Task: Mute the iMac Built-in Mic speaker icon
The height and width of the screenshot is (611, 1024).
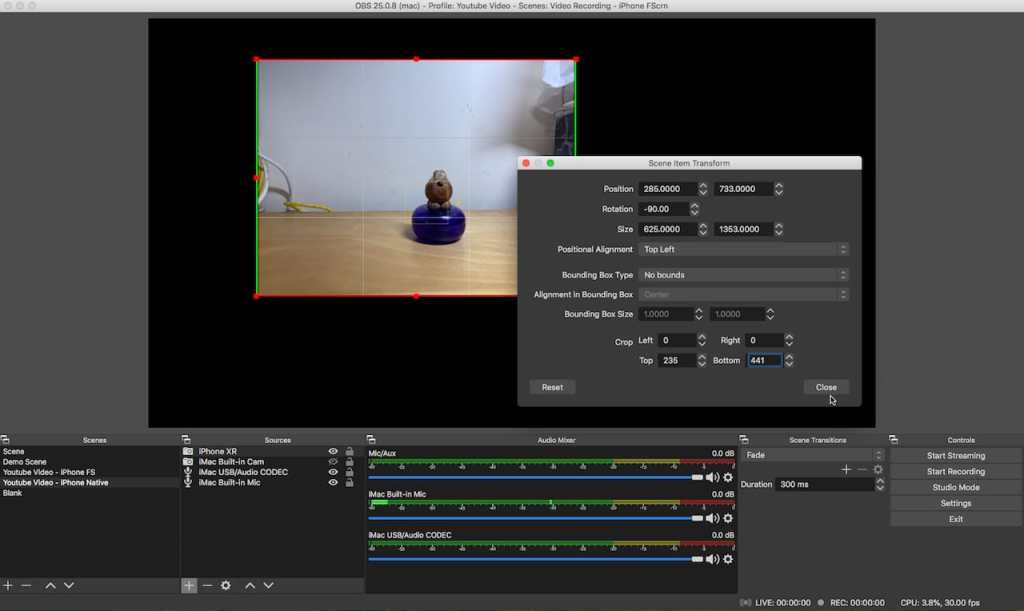Action: [x=712, y=518]
